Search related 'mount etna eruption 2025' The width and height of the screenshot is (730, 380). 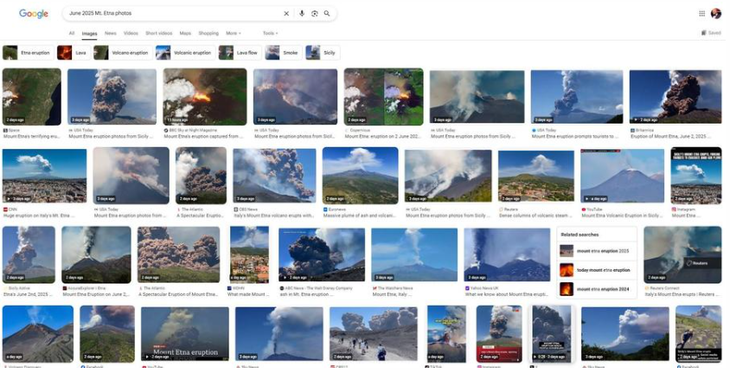coord(597,251)
